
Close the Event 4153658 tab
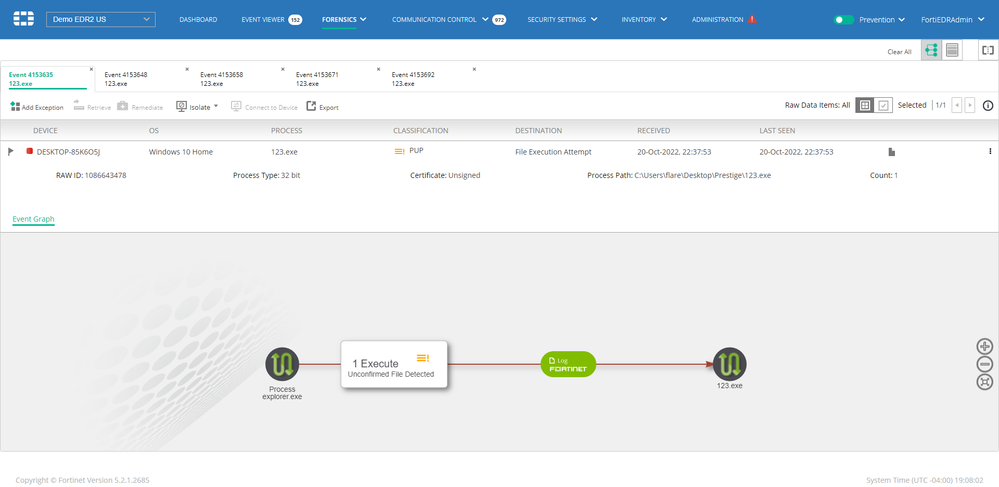283,69
